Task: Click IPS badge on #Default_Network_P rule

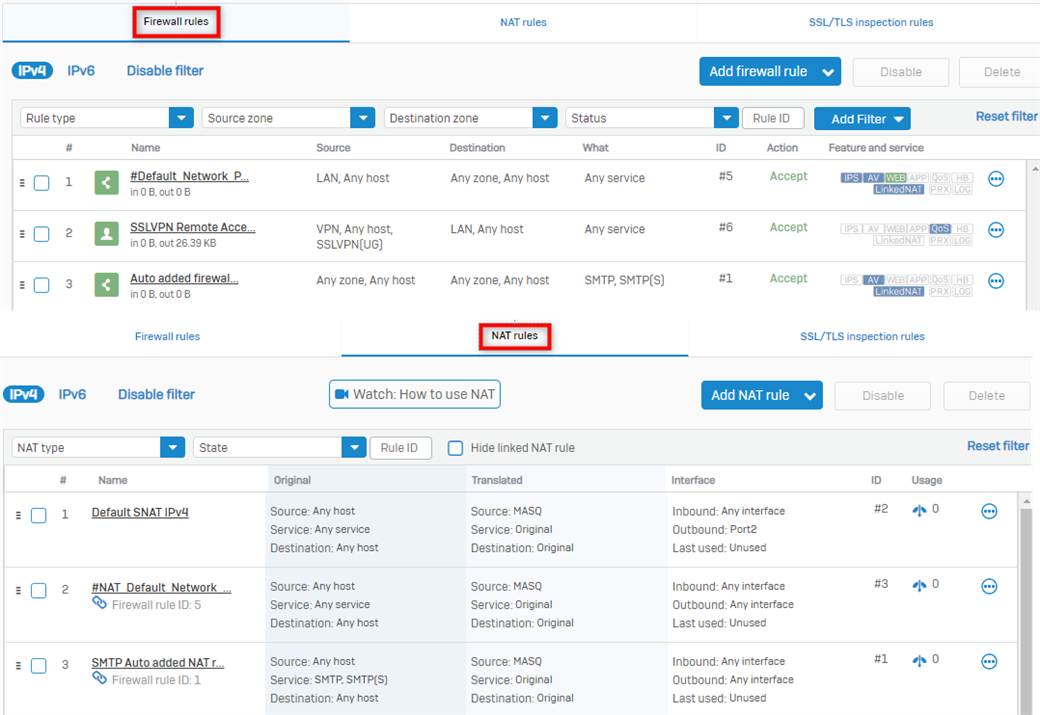Action: [x=851, y=178]
